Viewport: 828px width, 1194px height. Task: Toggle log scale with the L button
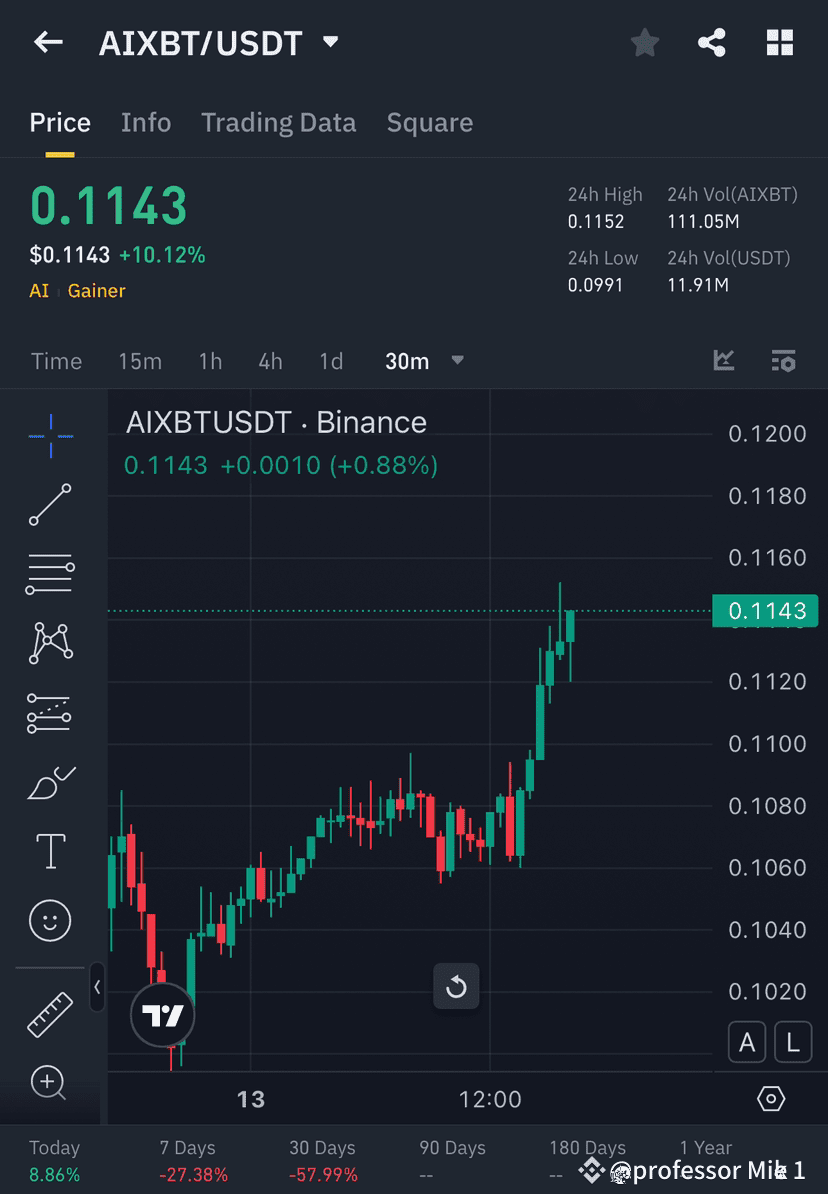(793, 1042)
